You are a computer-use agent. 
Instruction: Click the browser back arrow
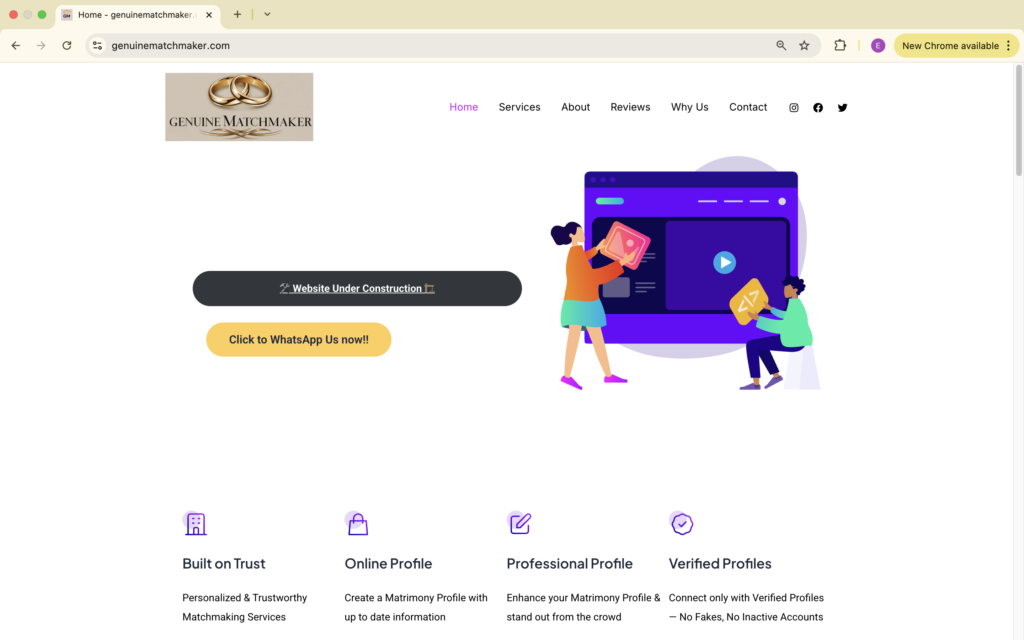(16, 46)
